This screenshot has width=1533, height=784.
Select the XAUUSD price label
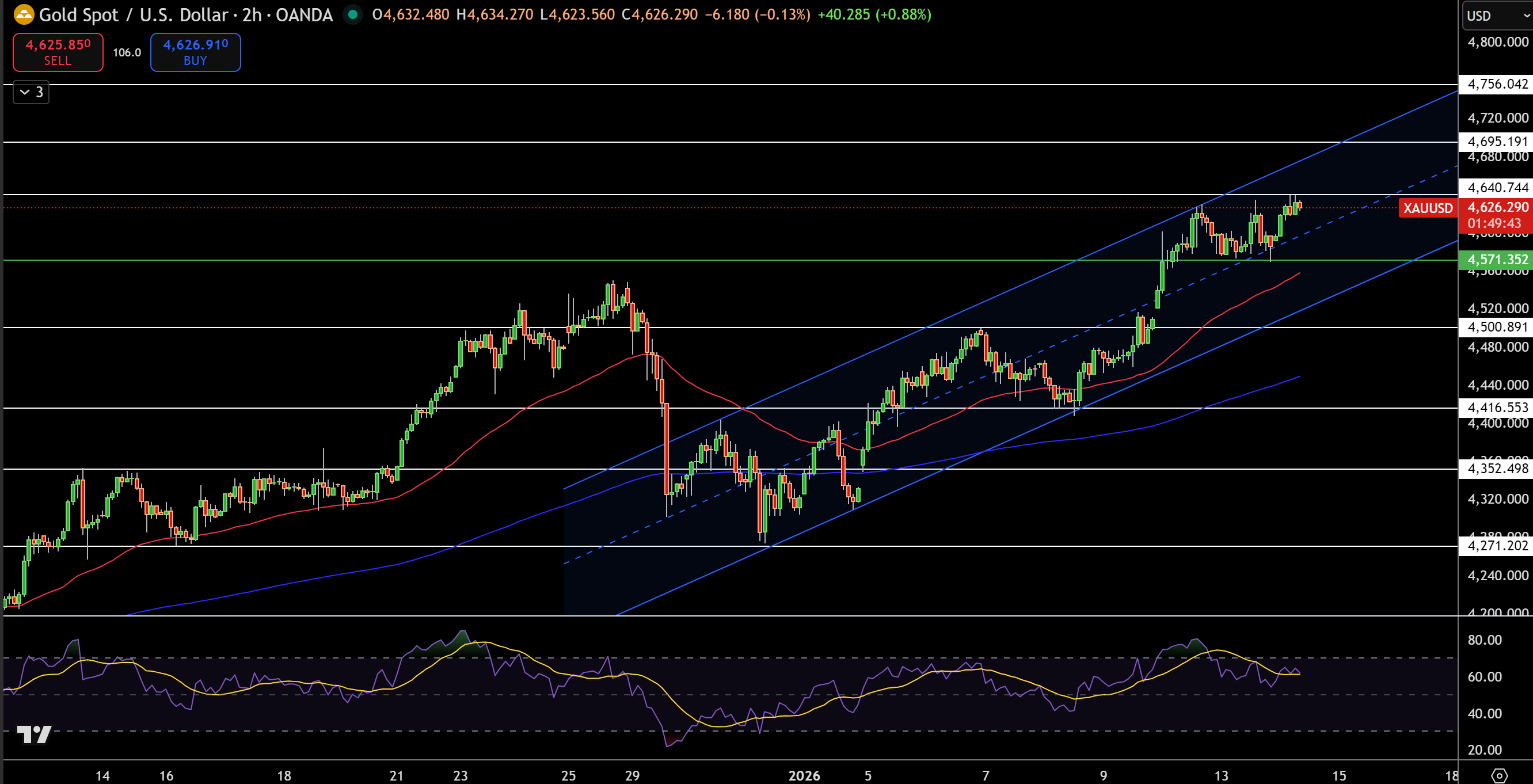[x=1428, y=208]
